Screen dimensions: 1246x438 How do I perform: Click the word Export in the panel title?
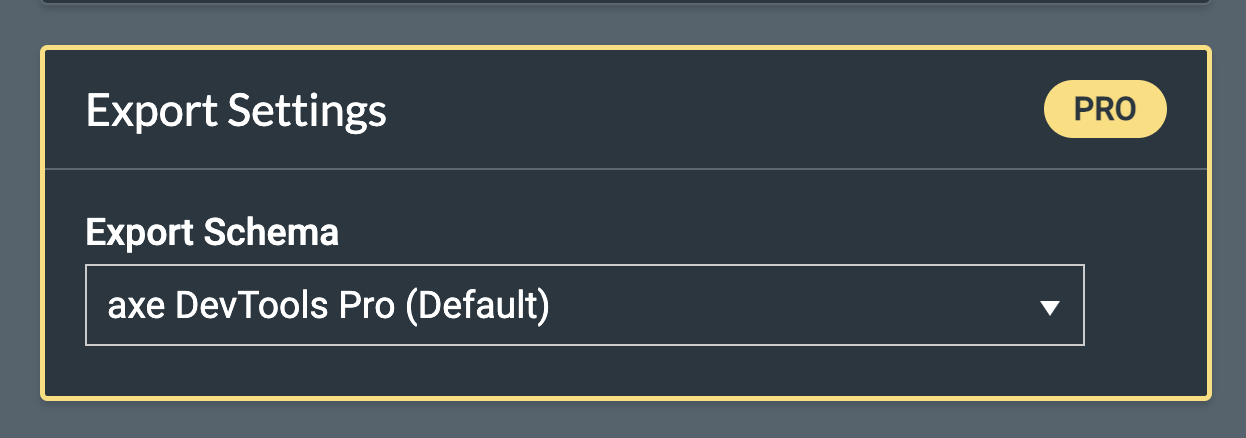pyautogui.click(x=151, y=110)
